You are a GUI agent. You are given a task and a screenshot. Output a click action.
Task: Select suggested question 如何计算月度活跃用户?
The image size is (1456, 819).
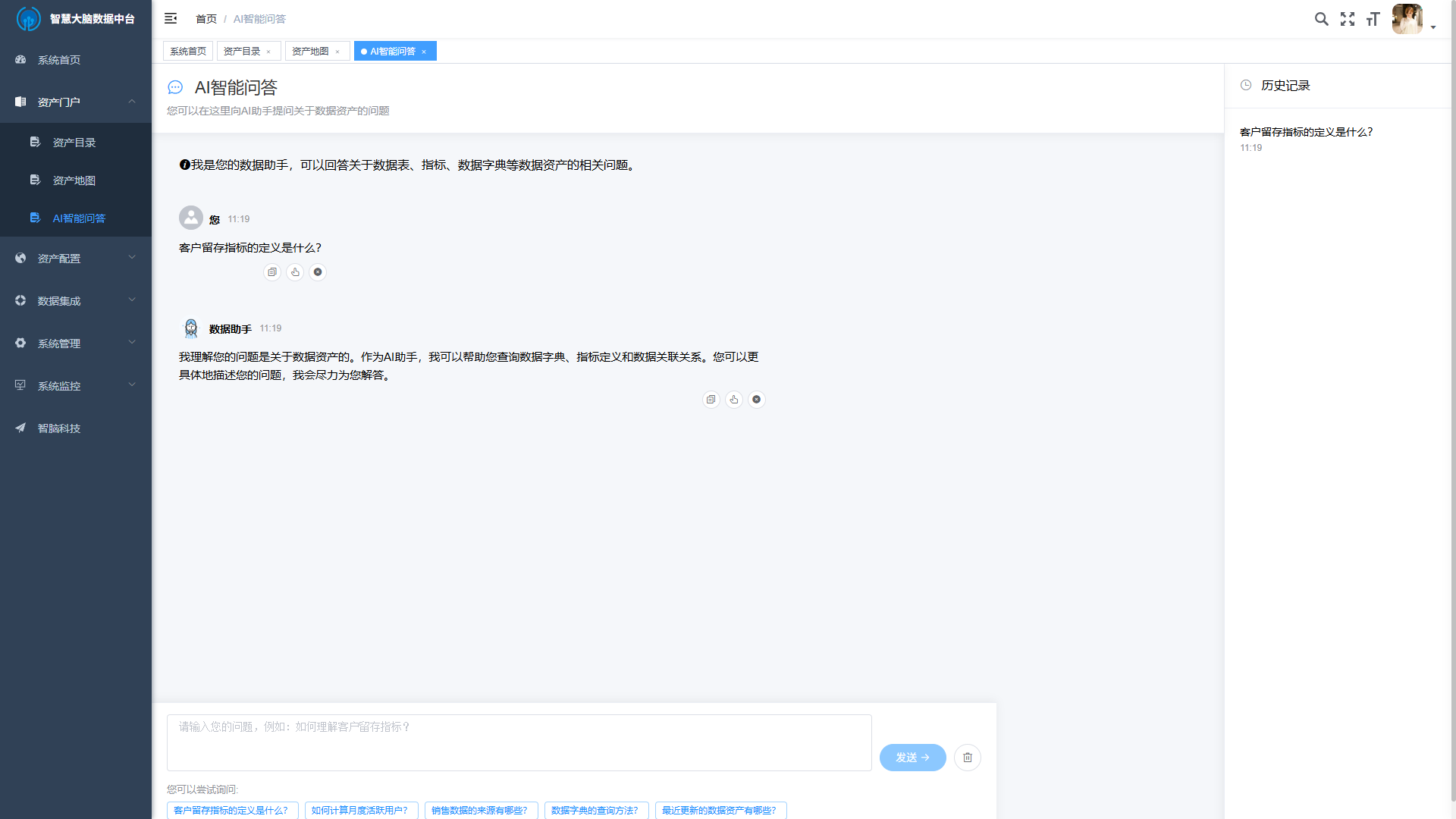(x=362, y=810)
